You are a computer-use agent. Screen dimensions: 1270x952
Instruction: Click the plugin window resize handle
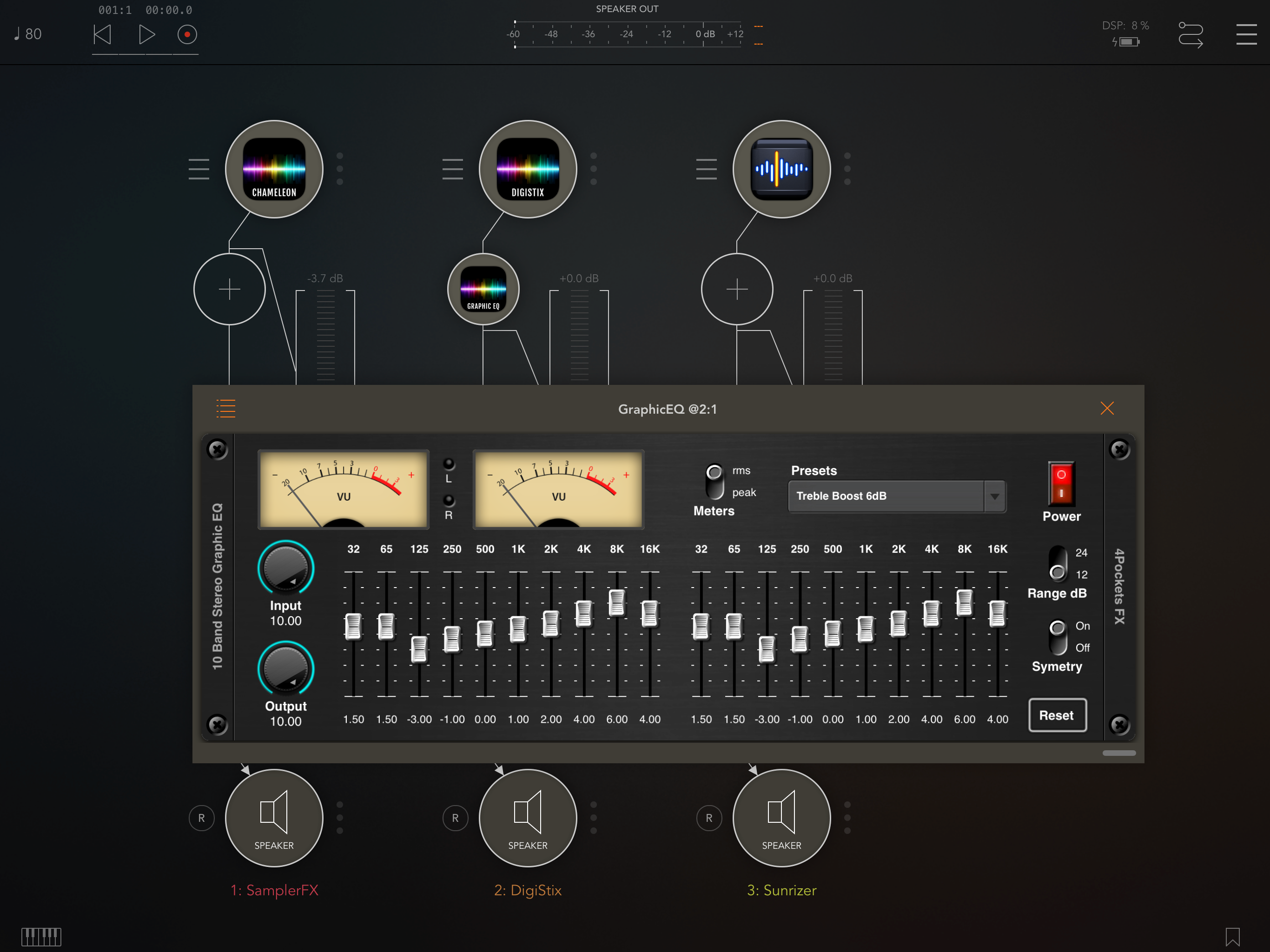pyautogui.click(x=1119, y=753)
